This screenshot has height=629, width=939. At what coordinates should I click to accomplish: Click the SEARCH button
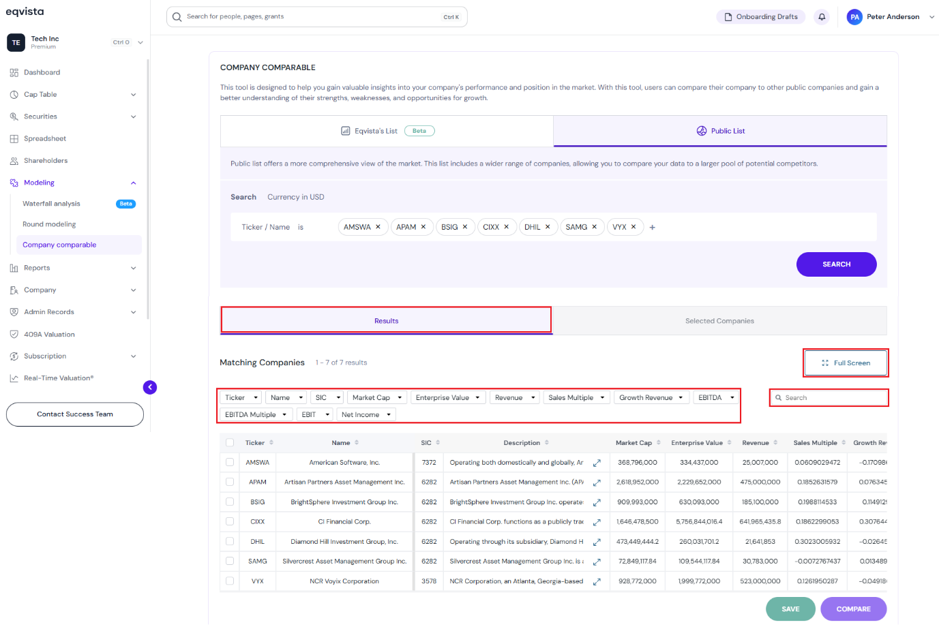click(836, 264)
